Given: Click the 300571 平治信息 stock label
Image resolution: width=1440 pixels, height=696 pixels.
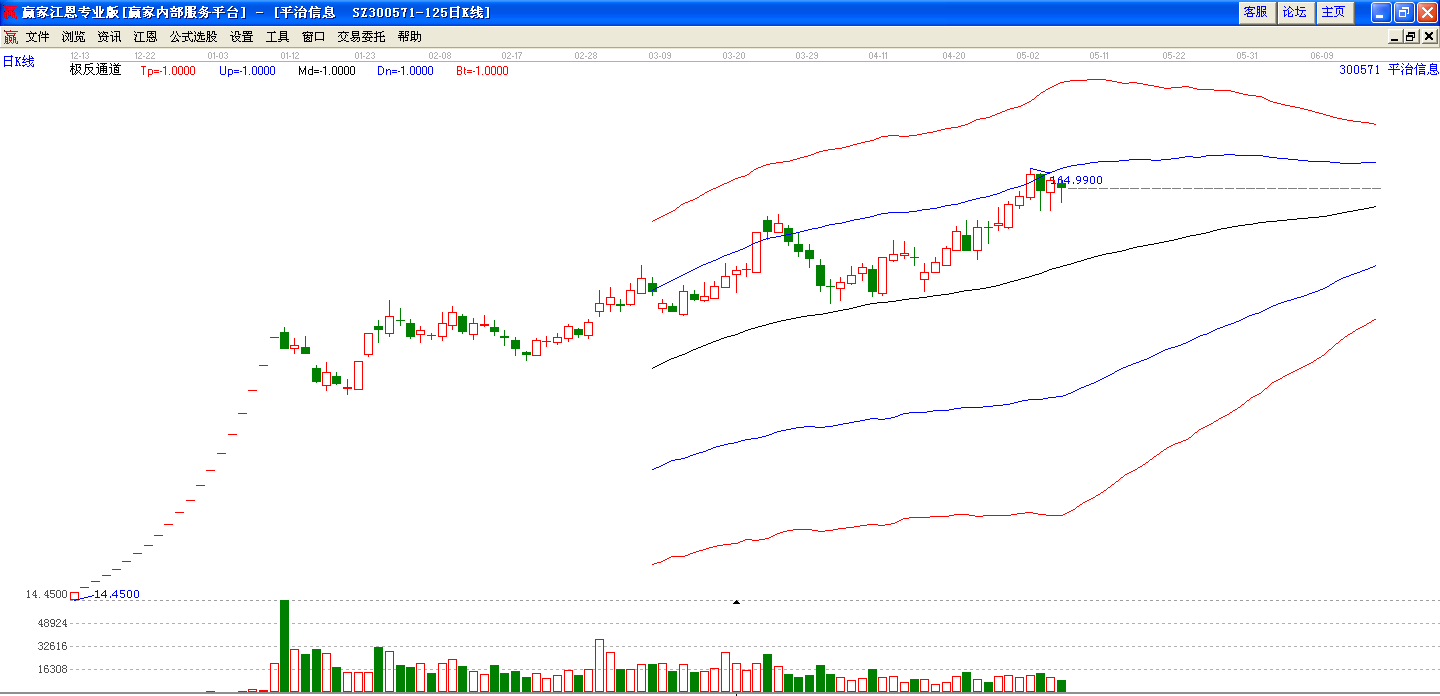Looking at the screenshot, I should pyautogui.click(x=1389, y=70).
